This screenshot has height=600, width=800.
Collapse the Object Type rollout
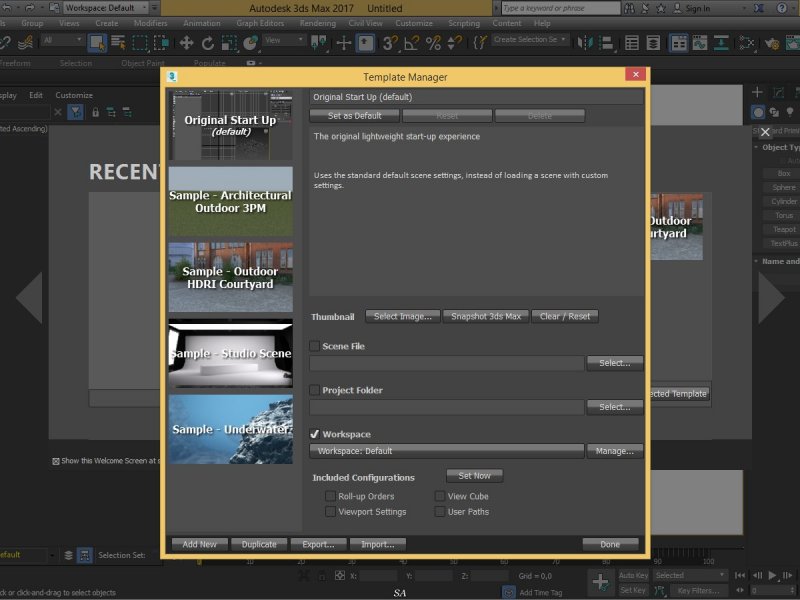(x=756, y=147)
